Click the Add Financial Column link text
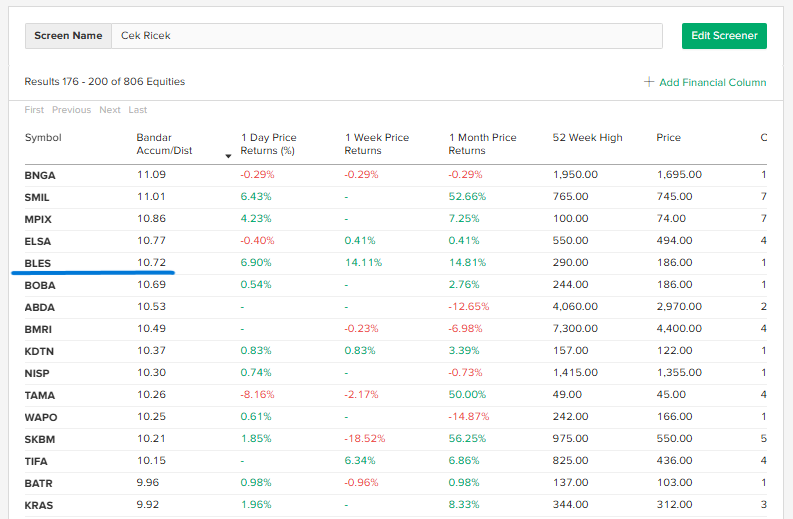The image size is (793, 519). 712,82
